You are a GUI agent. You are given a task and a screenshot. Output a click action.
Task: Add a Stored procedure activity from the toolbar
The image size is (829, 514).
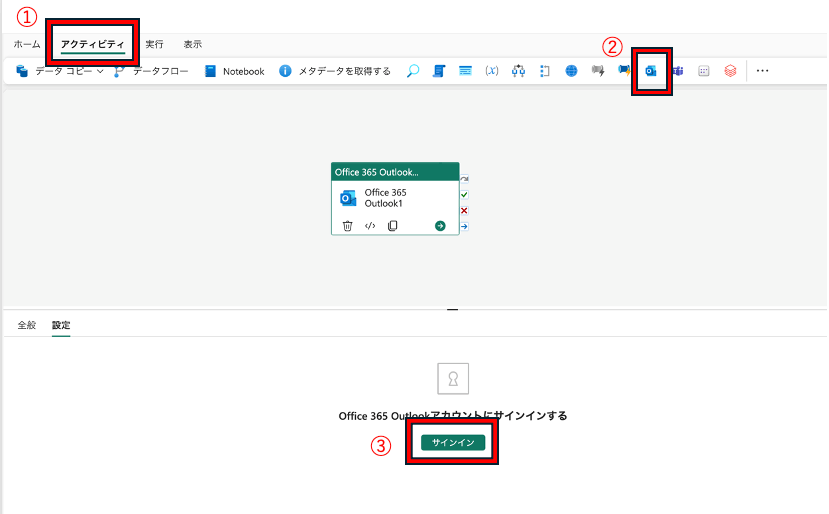tap(465, 71)
